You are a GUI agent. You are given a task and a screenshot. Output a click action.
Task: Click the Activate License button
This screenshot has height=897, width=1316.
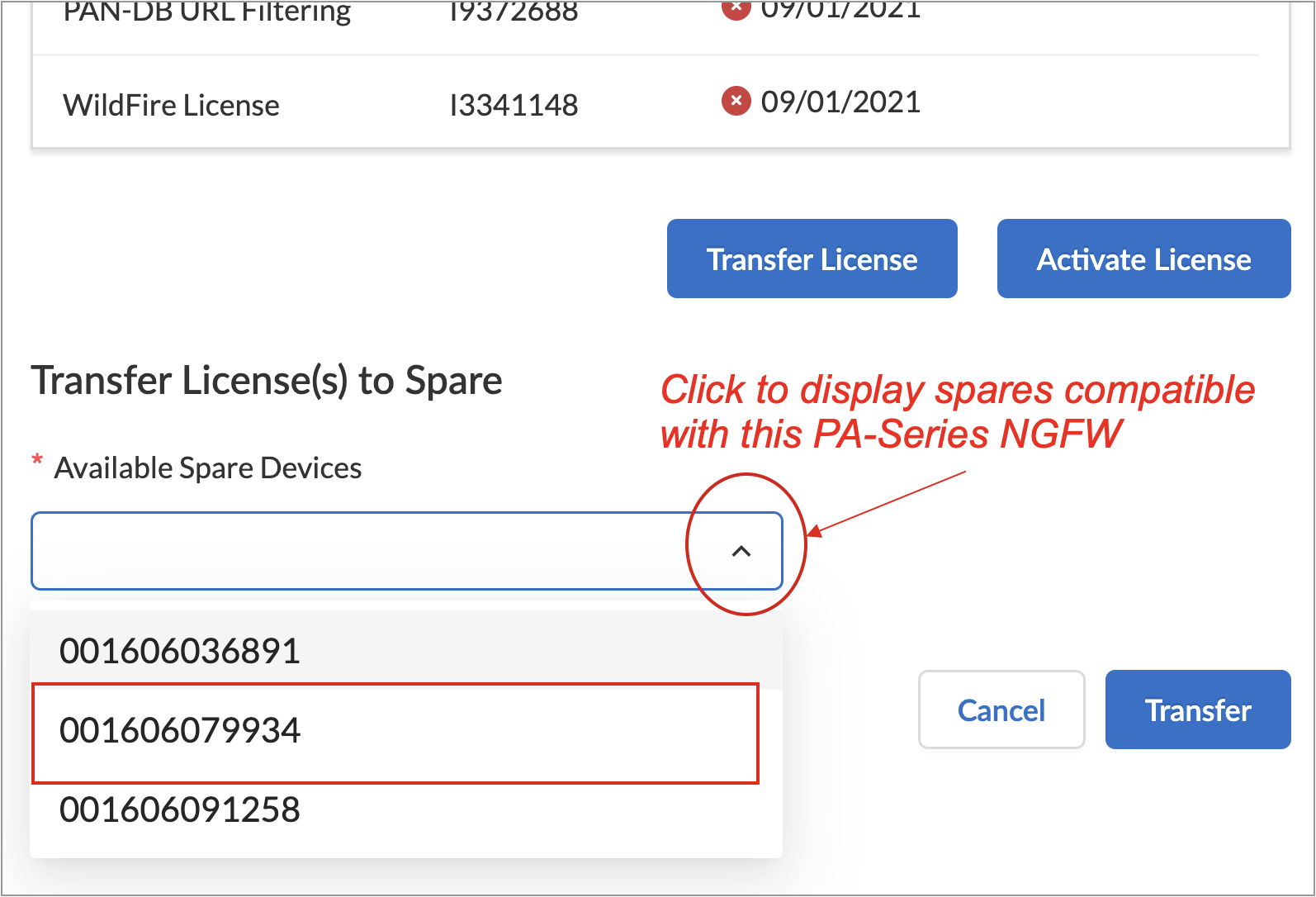point(1143,259)
